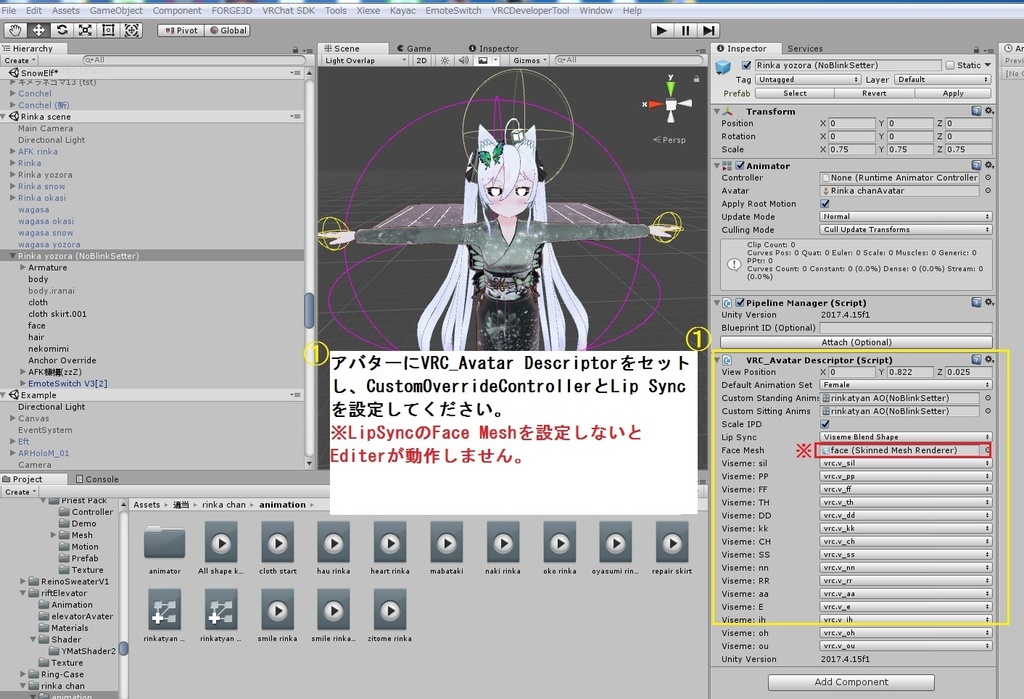Select the Scale tool
The image size is (1024, 699).
[x=85, y=30]
